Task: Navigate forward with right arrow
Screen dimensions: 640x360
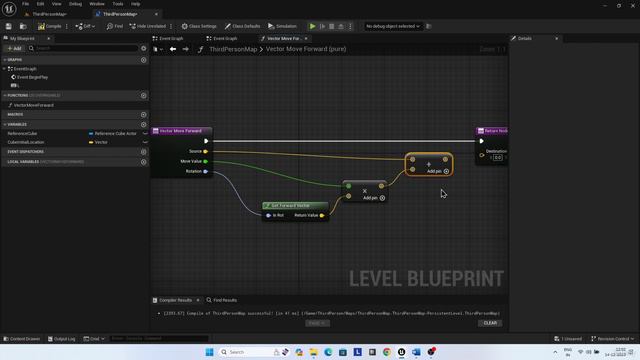Action: (186, 49)
